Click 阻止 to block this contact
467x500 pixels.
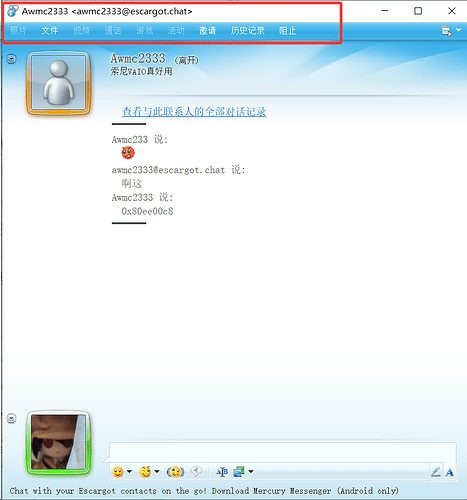(x=287, y=31)
